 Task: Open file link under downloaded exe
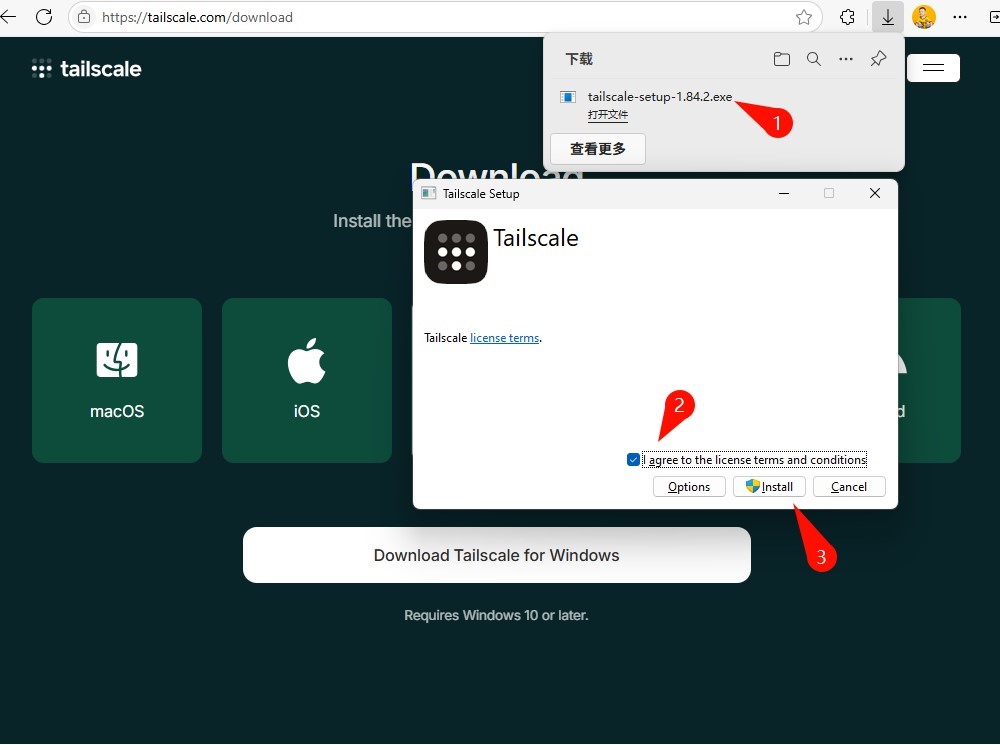(608, 115)
